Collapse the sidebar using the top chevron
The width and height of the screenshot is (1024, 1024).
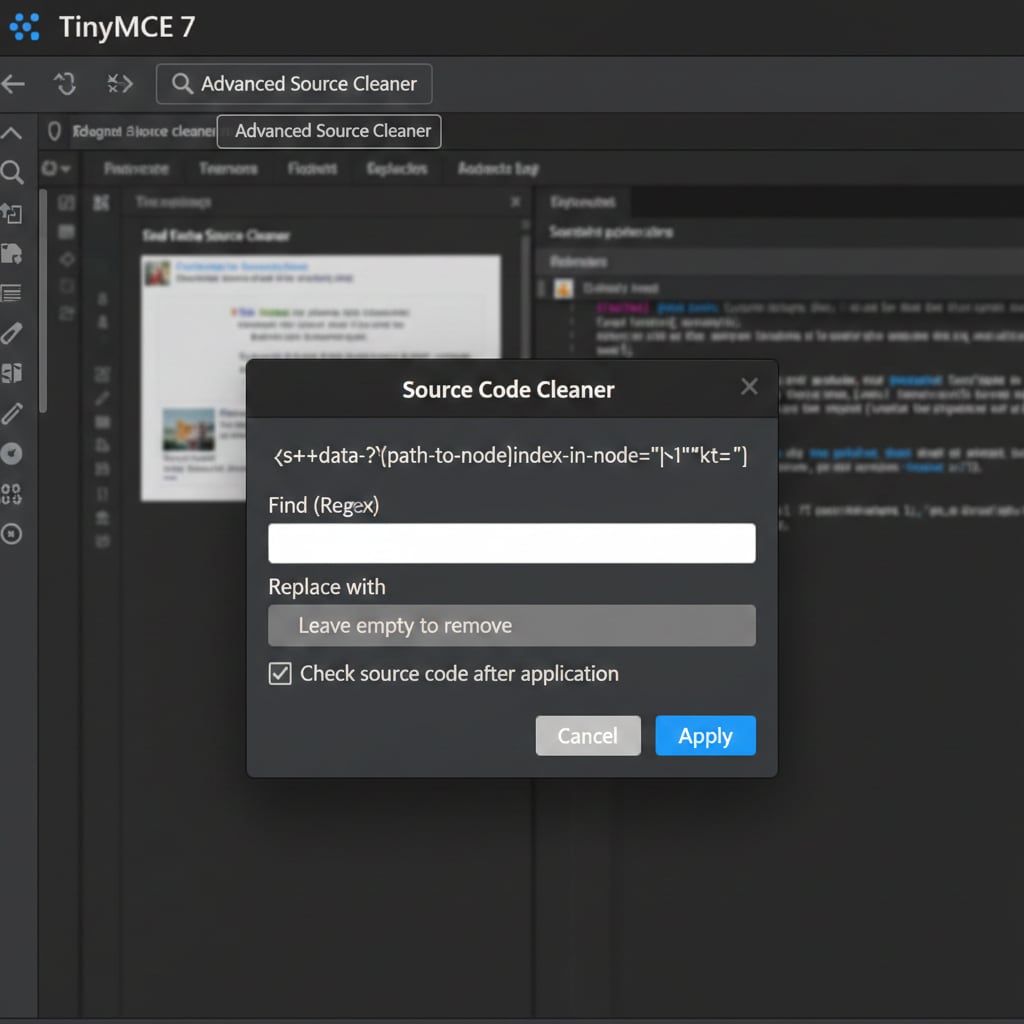(x=12, y=133)
